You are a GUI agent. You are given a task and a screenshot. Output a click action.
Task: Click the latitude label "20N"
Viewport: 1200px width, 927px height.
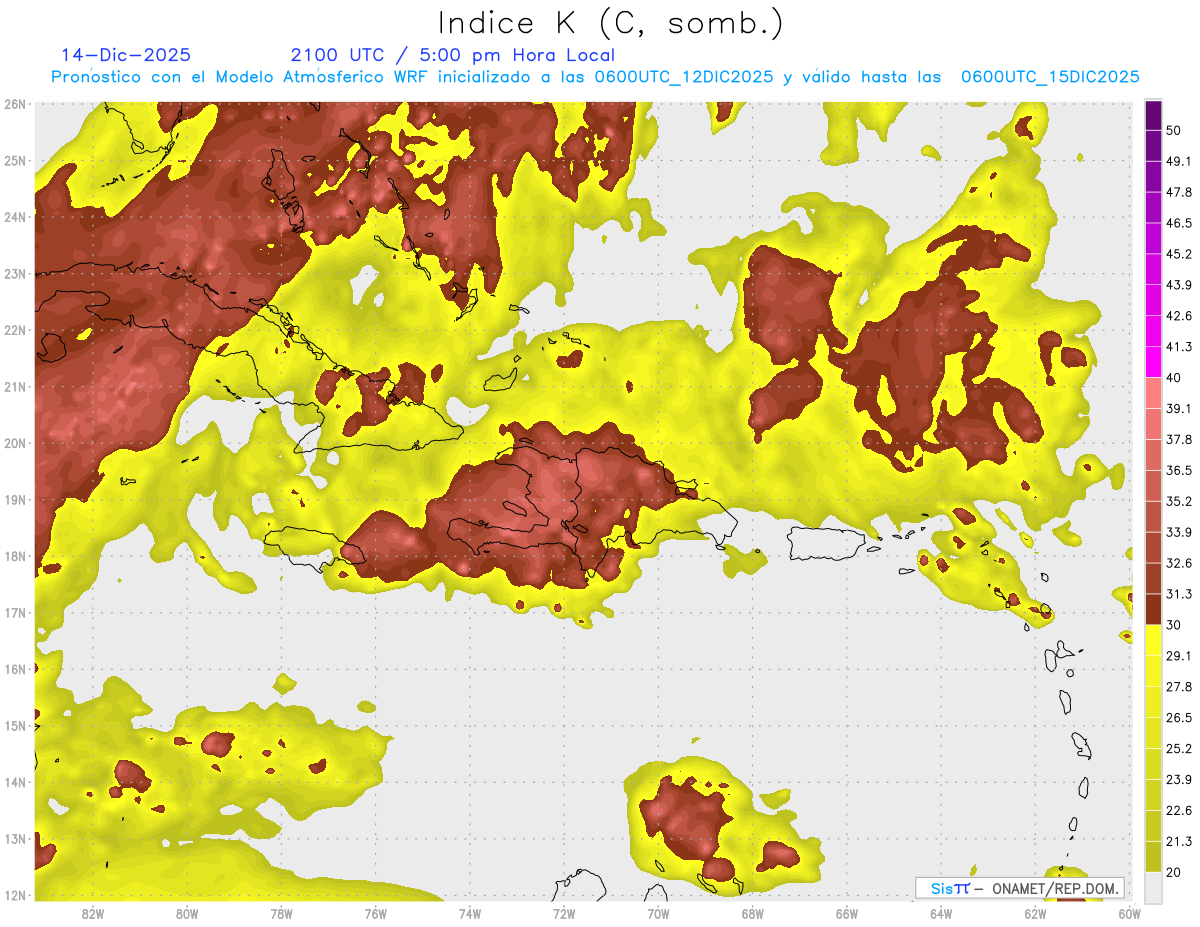[15, 443]
